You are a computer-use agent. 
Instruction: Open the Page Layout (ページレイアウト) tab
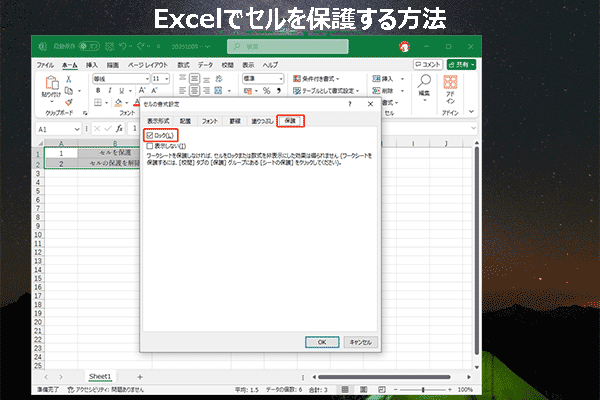(x=148, y=65)
